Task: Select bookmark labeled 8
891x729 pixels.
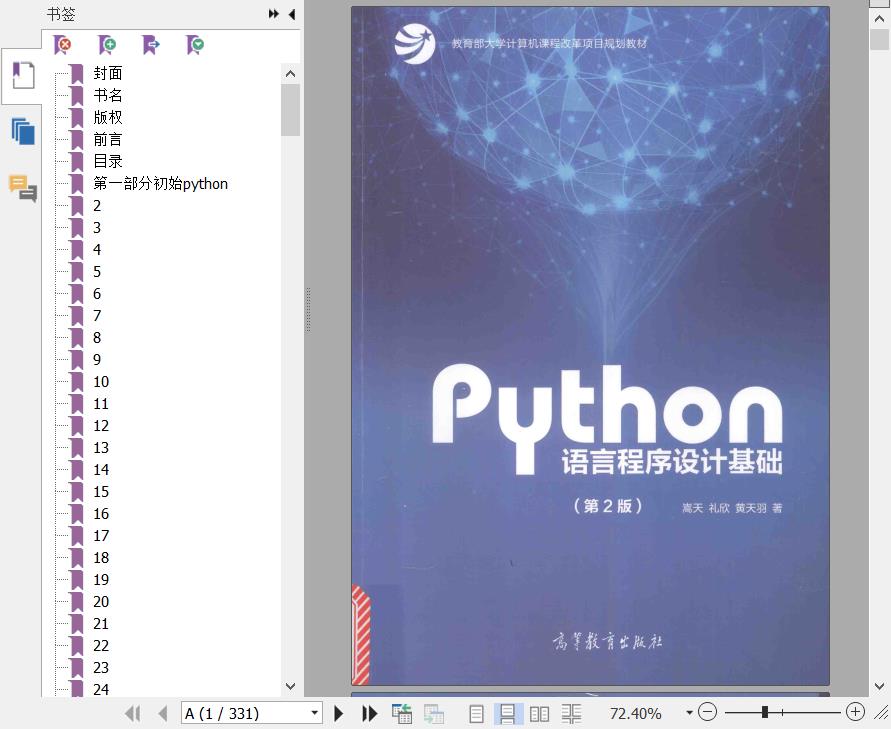Action: tap(97, 338)
